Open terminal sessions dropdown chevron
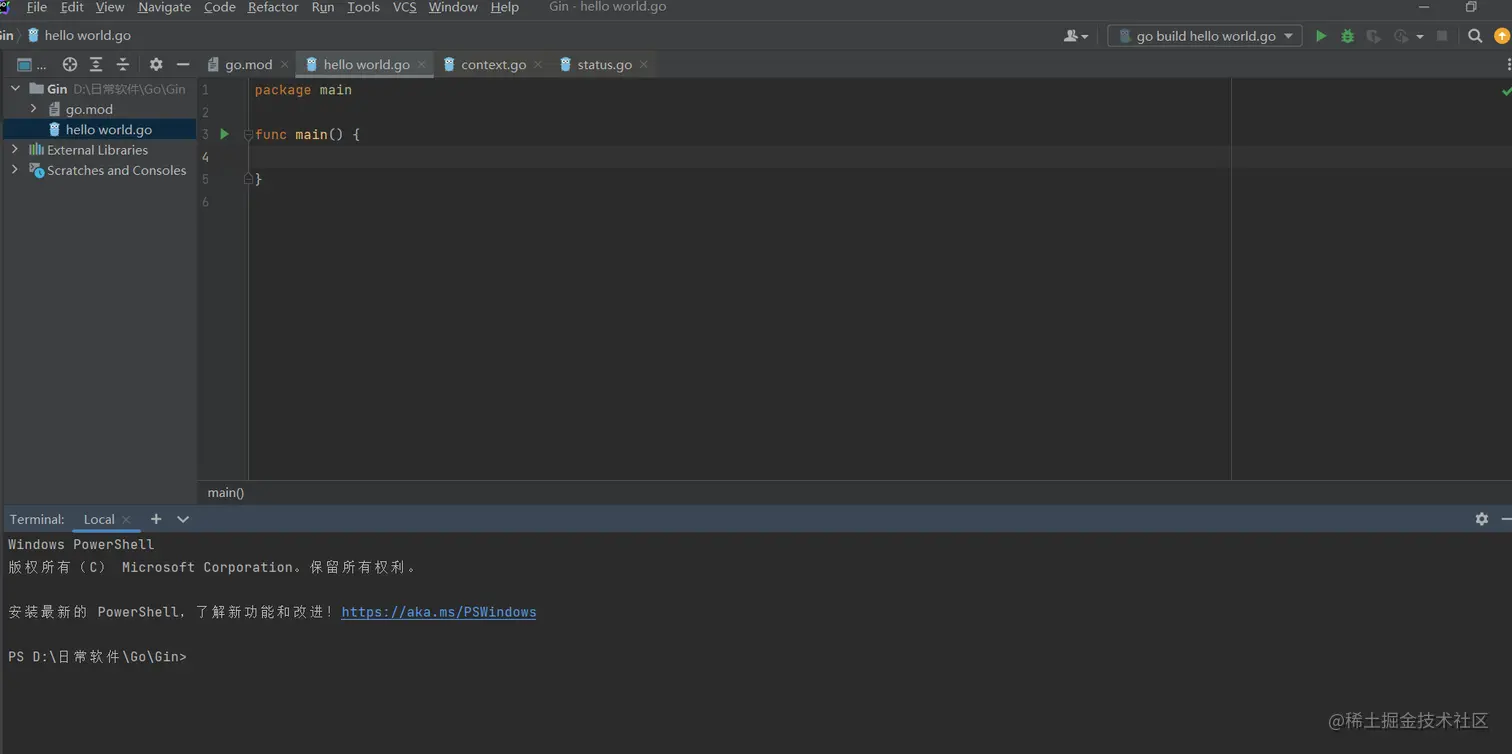 coord(183,519)
